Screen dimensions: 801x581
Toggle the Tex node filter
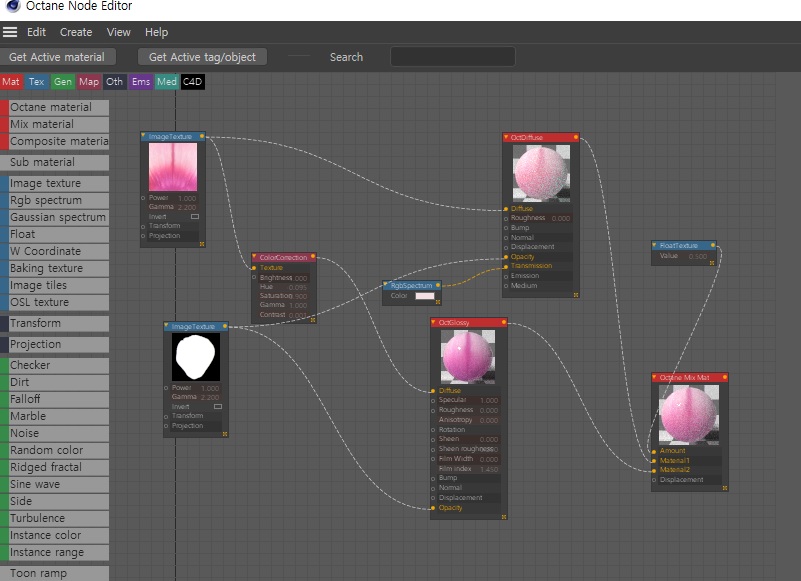36,82
